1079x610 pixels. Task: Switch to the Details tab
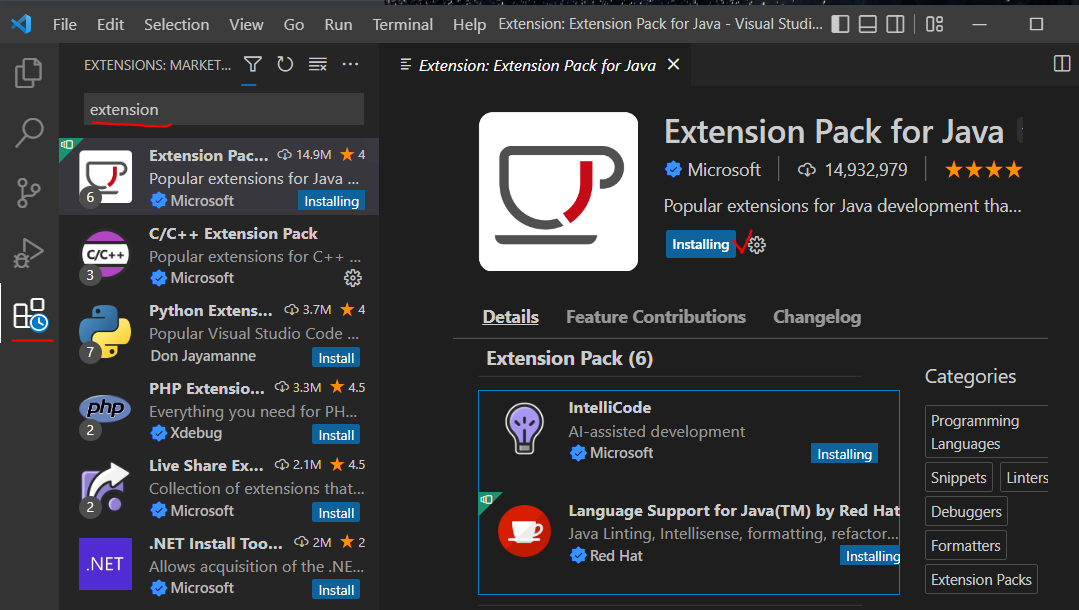point(511,317)
